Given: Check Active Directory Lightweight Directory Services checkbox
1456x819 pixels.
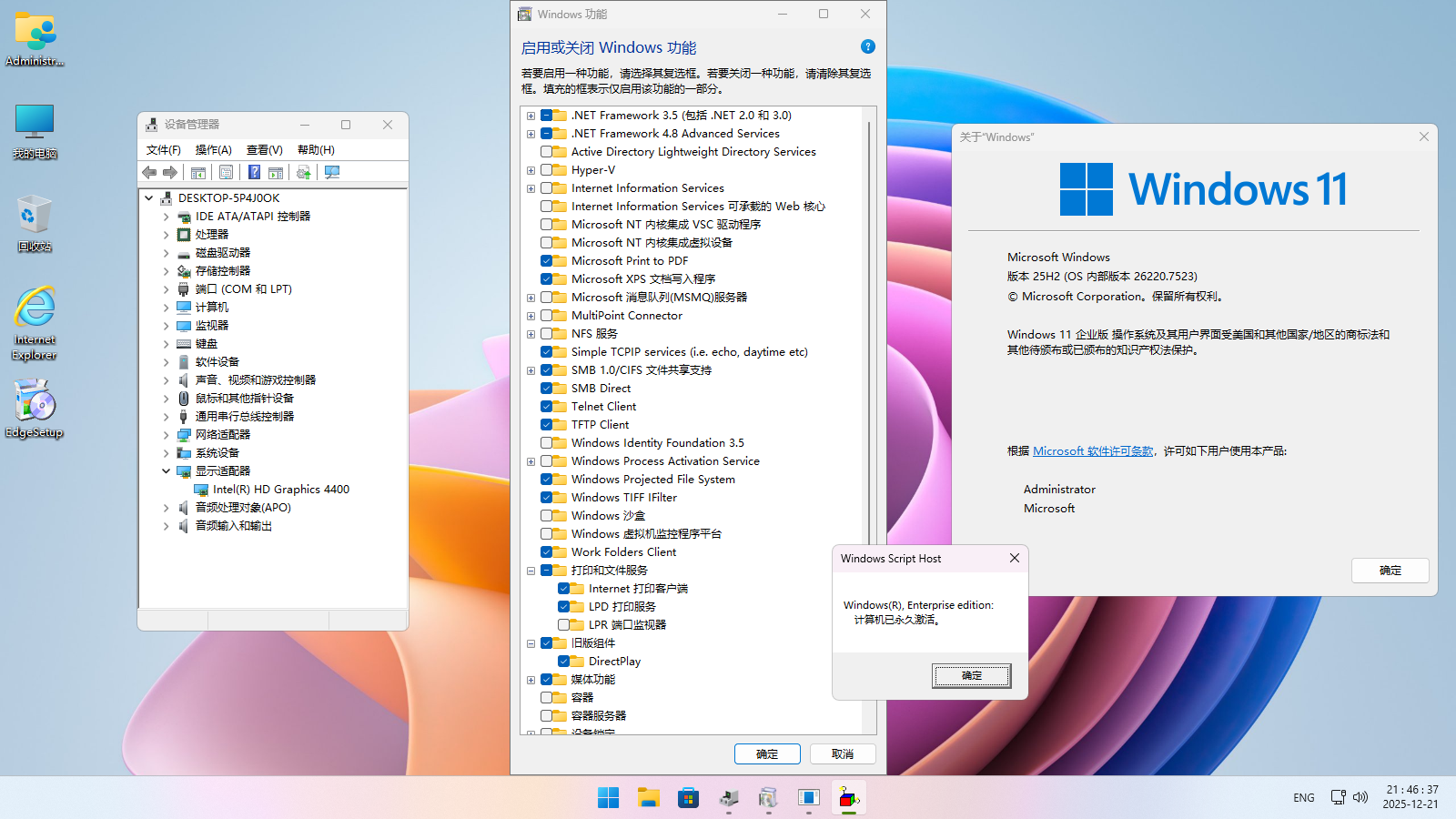Looking at the screenshot, I should [547, 152].
